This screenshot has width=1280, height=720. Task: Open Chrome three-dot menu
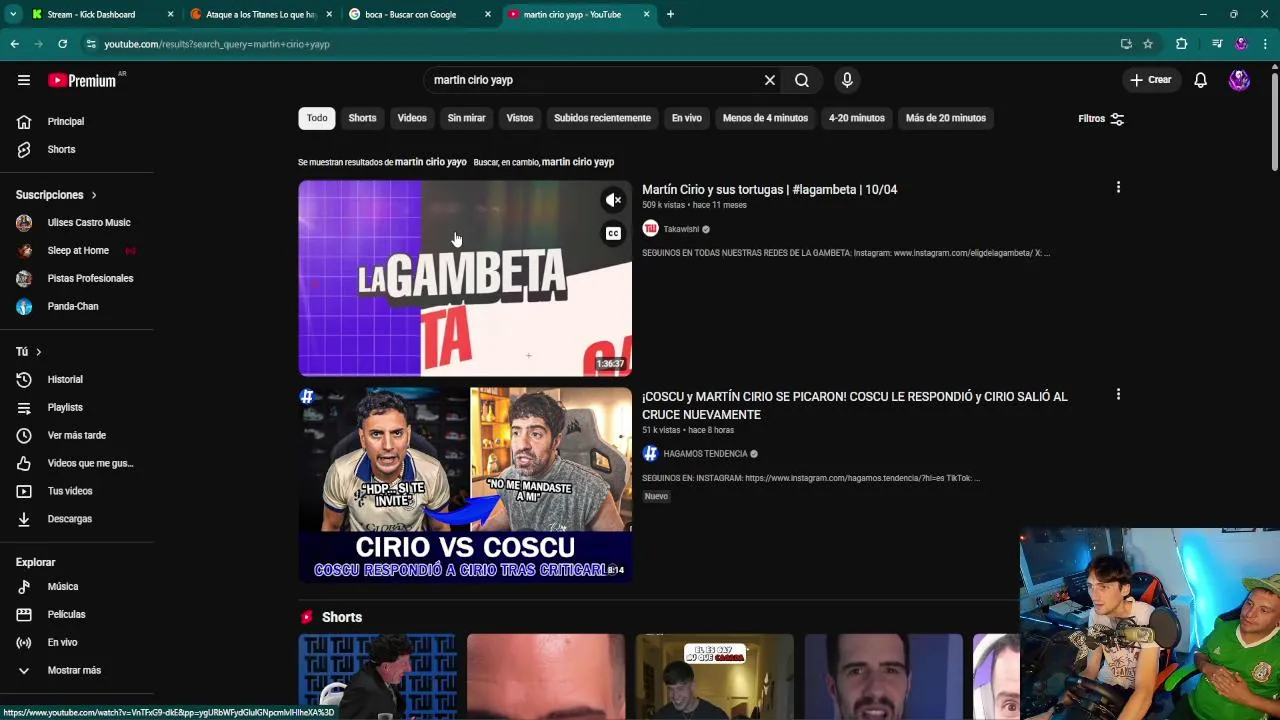(x=1265, y=44)
